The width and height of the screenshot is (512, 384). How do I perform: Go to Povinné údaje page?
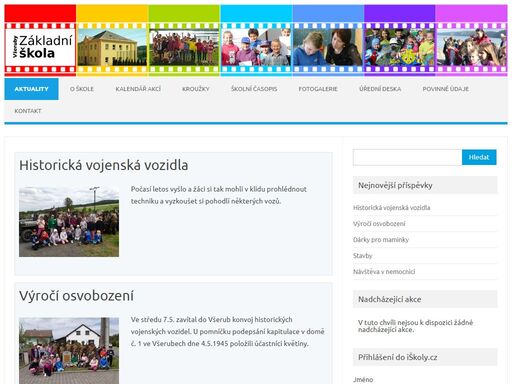pyautogui.click(x=446, y=89)
